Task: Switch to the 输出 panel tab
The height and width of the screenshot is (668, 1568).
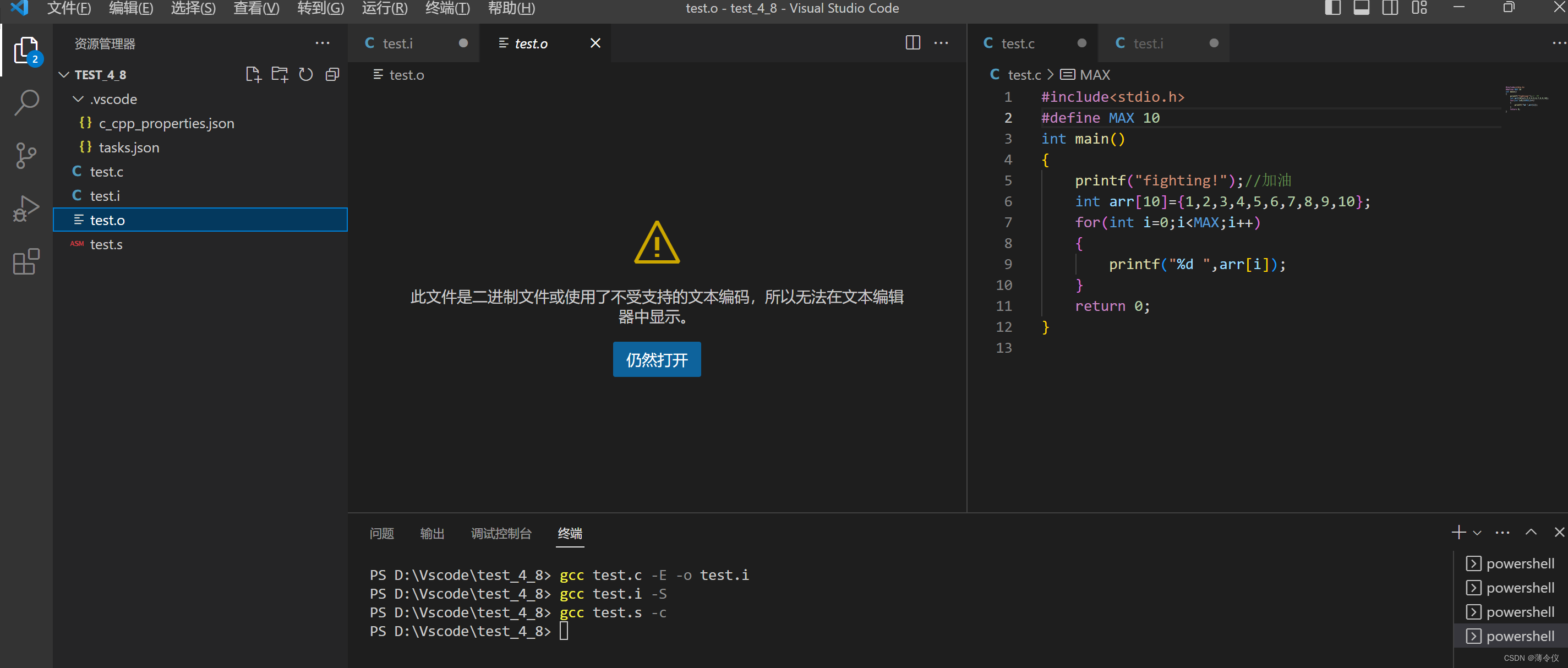Action: click(x=432, y=534)
